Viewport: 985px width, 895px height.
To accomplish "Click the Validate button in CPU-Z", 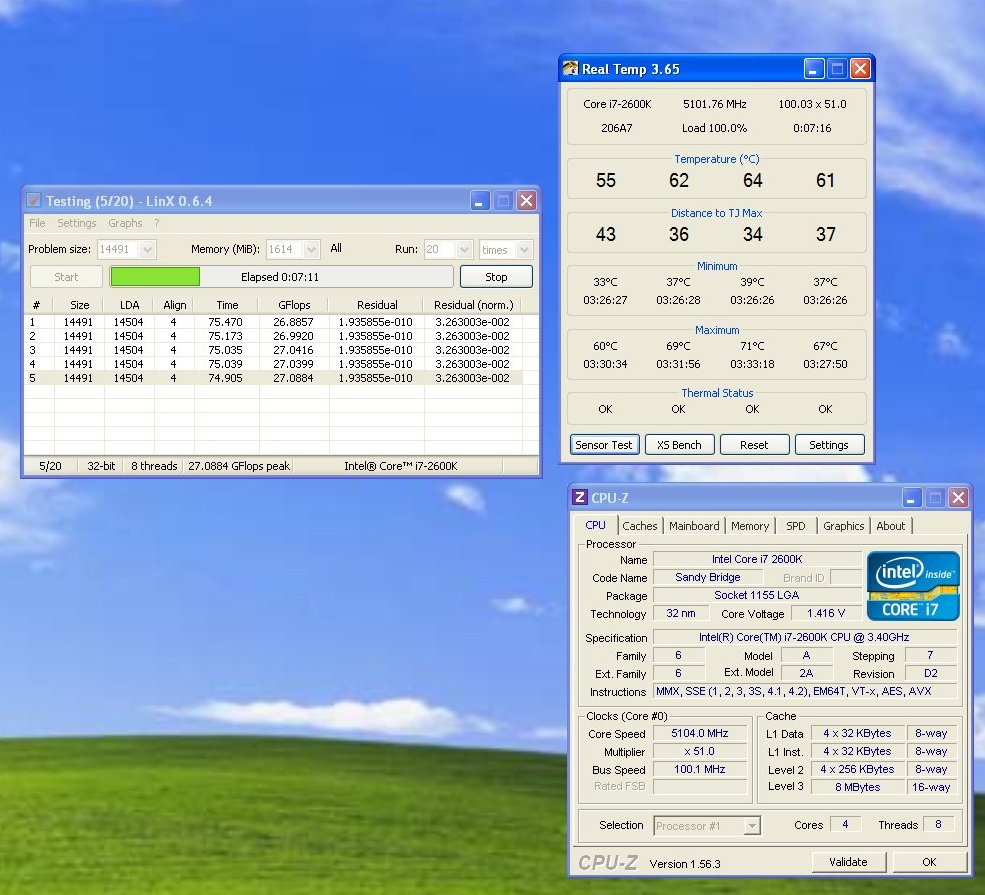I will coord(848,862).
